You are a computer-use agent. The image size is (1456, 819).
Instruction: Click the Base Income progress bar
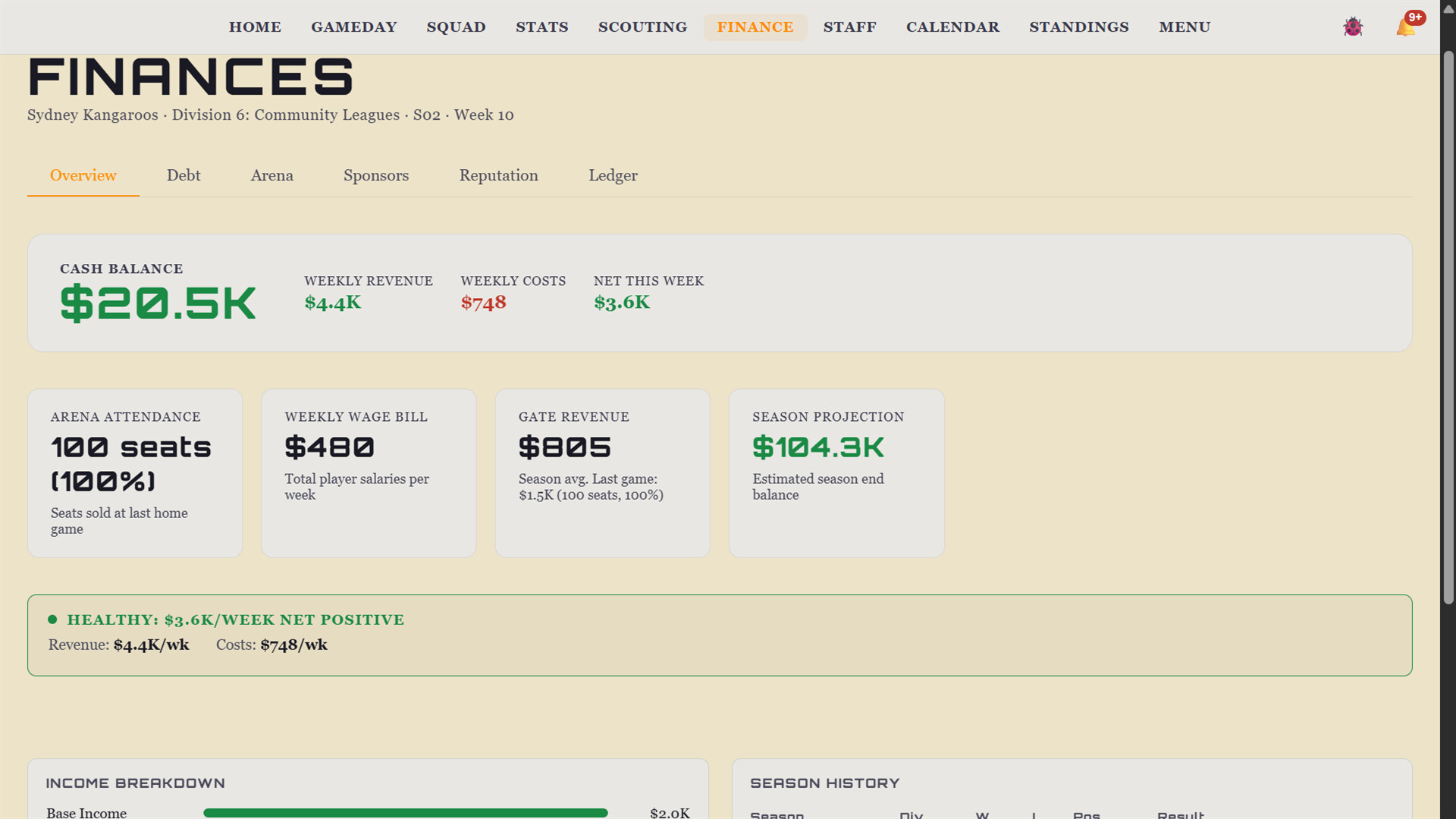pyautogui.click(x=406, y=813)
